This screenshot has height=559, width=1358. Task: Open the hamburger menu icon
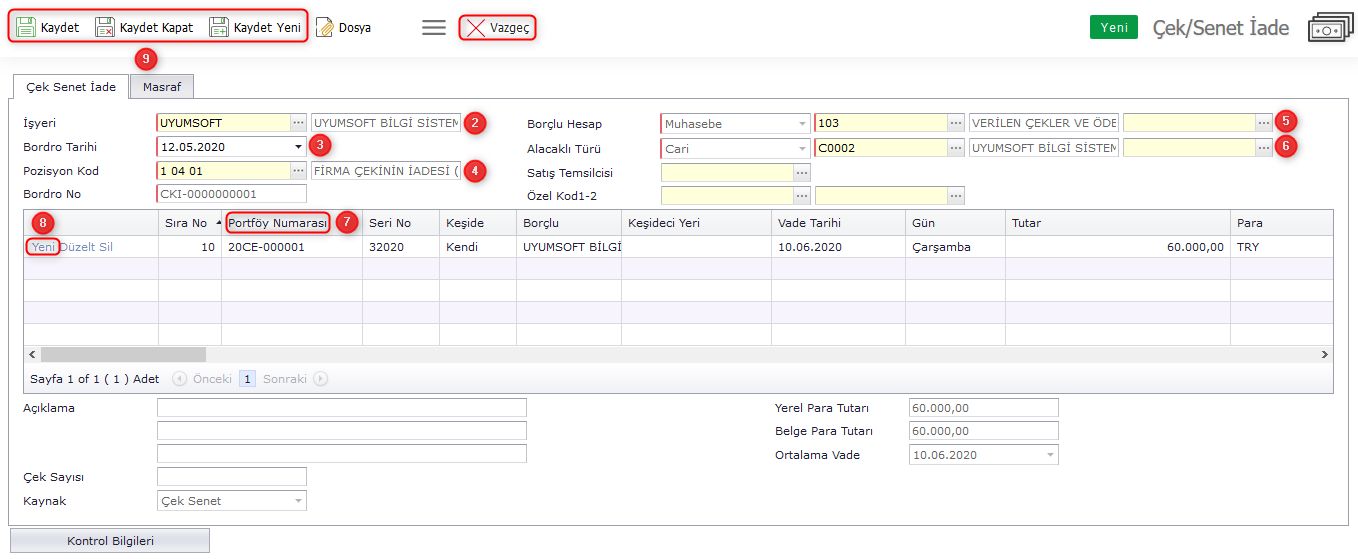point(434,28)
